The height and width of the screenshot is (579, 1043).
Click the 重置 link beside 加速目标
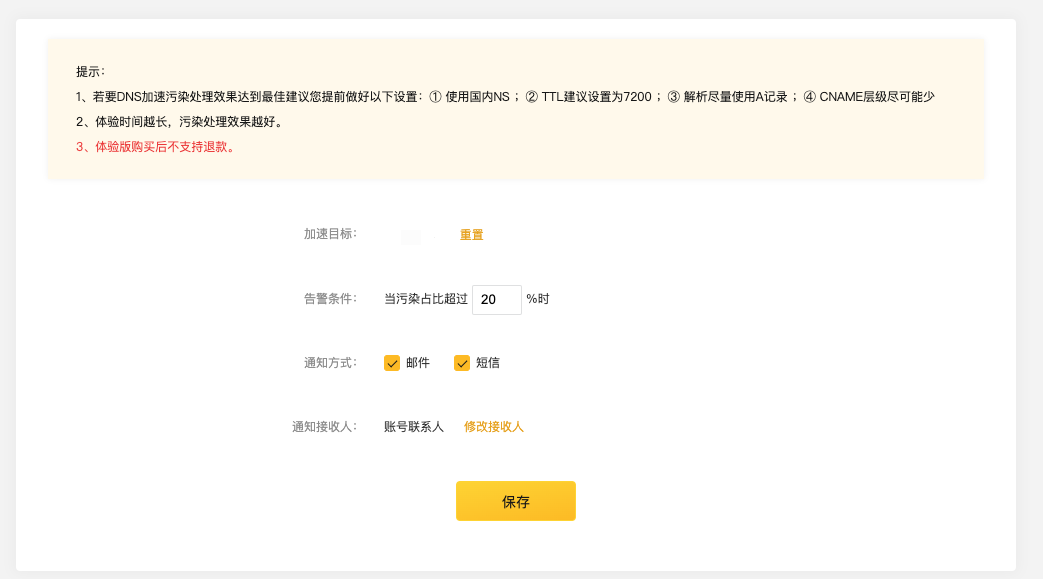click(x=471, y=235)
